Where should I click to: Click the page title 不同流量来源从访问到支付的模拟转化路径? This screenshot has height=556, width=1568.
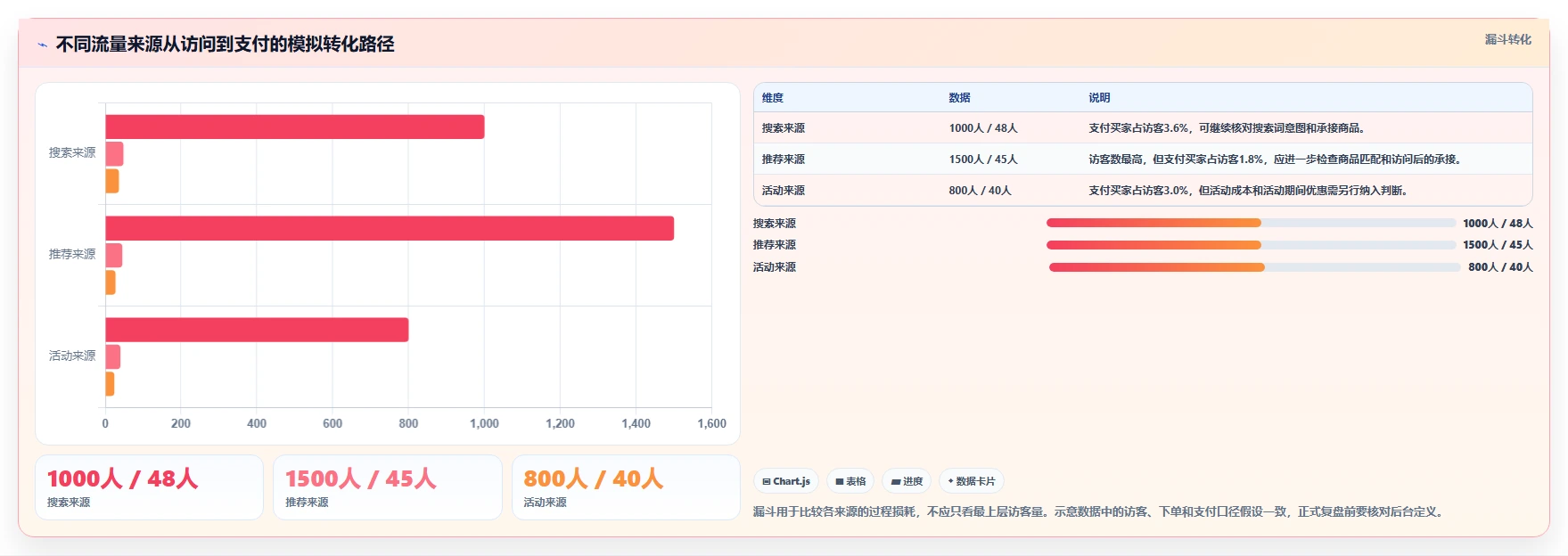click(226, 45)
